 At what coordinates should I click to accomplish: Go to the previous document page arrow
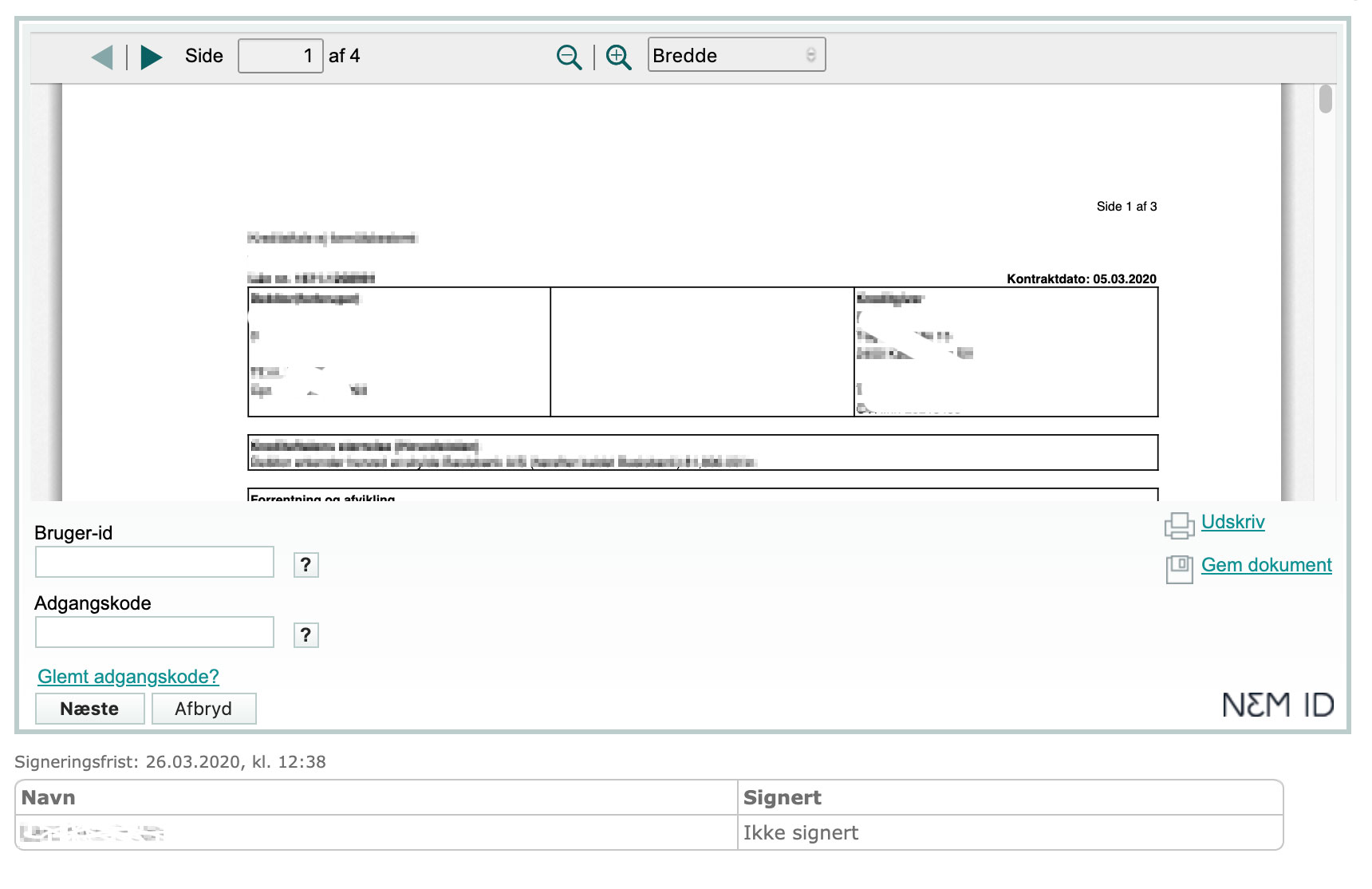click(x=102, y=57)
